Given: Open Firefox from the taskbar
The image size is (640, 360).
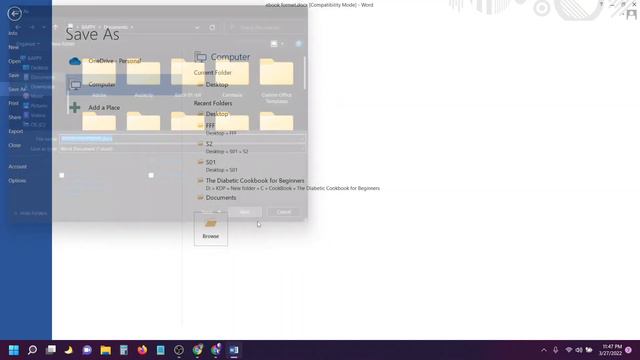Looking at the screenshot, I should pos(142,350).
